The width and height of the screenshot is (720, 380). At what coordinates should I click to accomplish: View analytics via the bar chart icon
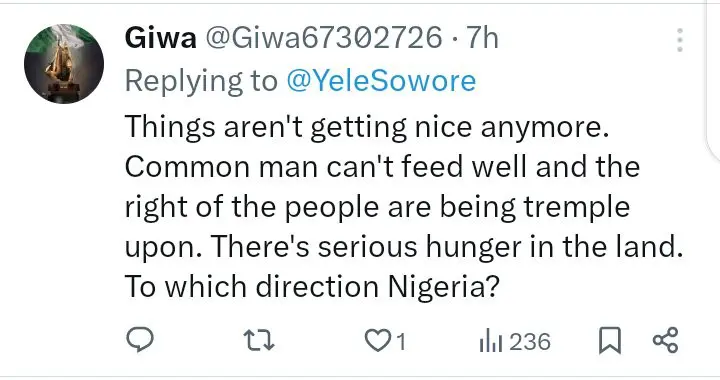491,341
